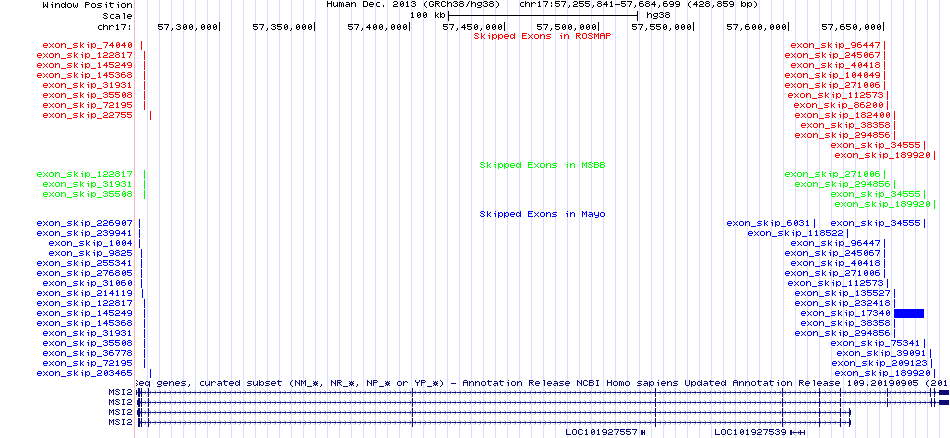Image resolution: width=950 pixels, height=438 pixels.
Task: Select the exon_skip_203465 label
Action: pos(85,373)
